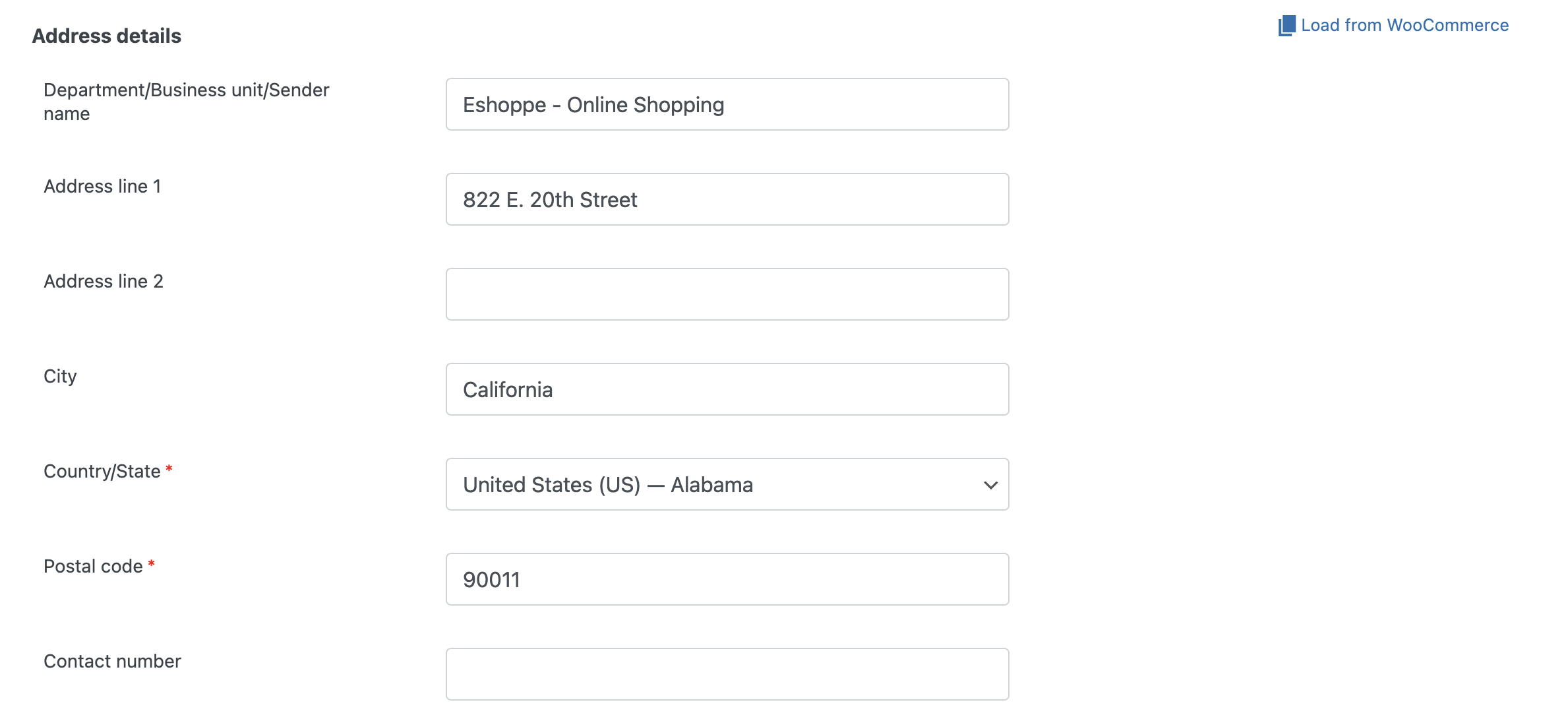The width and height of the screenshot is (1568, 723).
Task: Click the Country/State dropdown chevron arrow
Action: point(990,485)
